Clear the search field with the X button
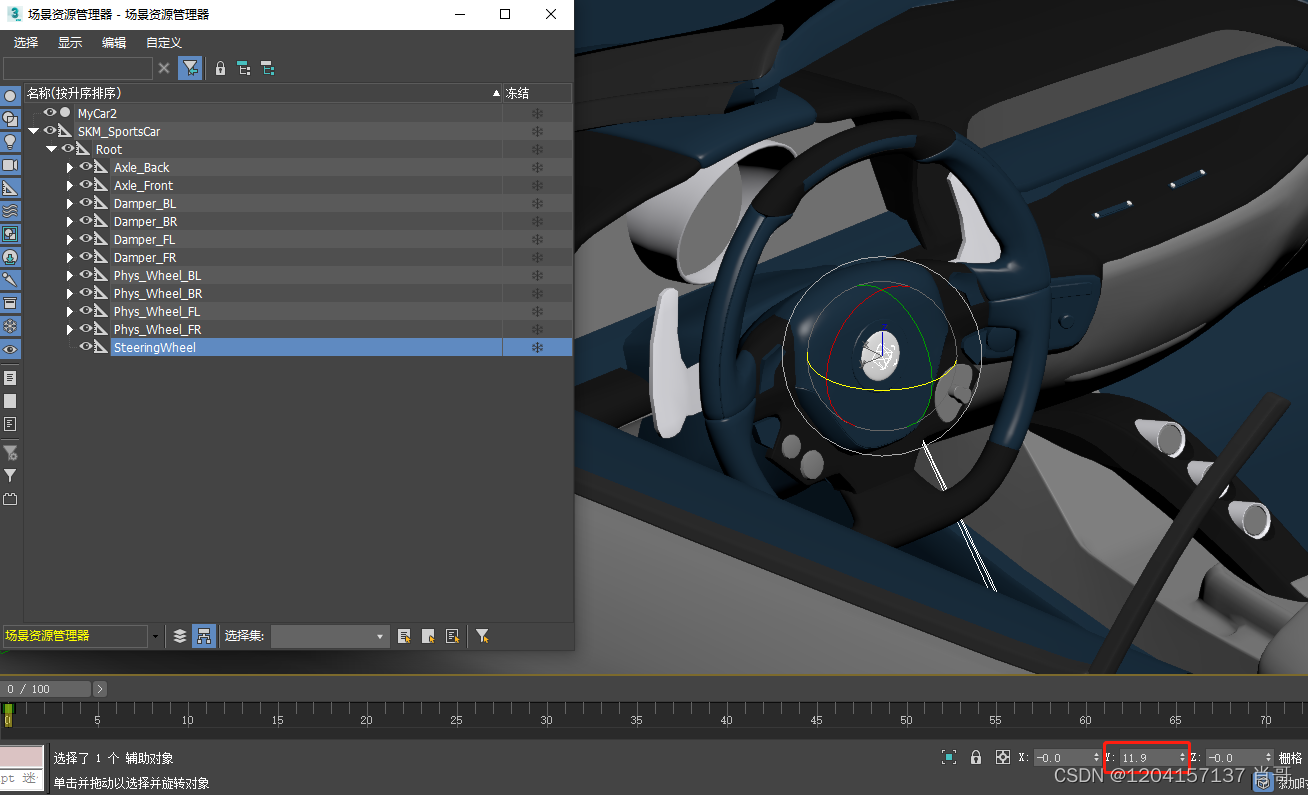 coord(164,68)
